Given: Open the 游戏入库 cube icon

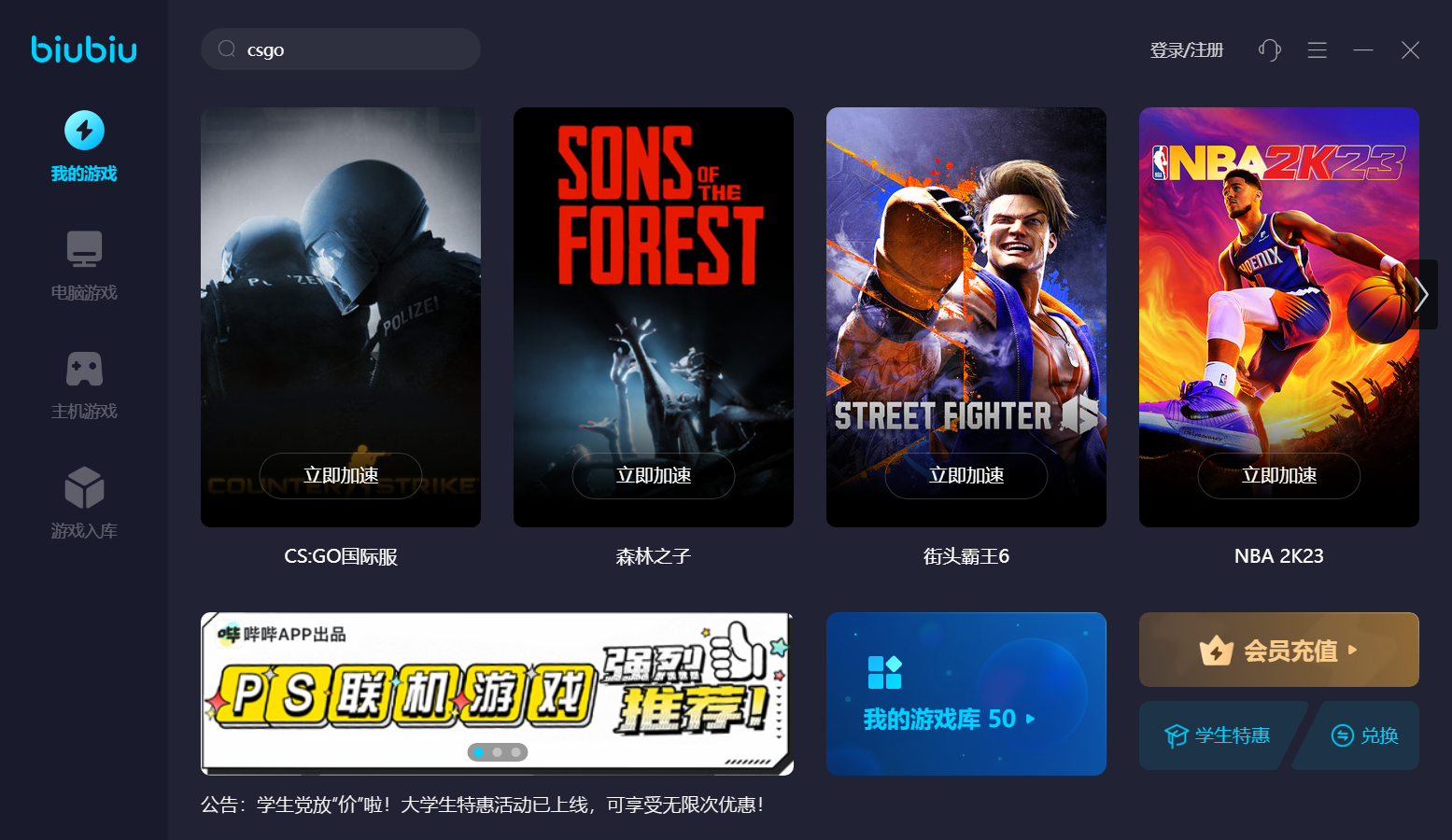Looking at the screenshot, I should [x=84, y=487].
